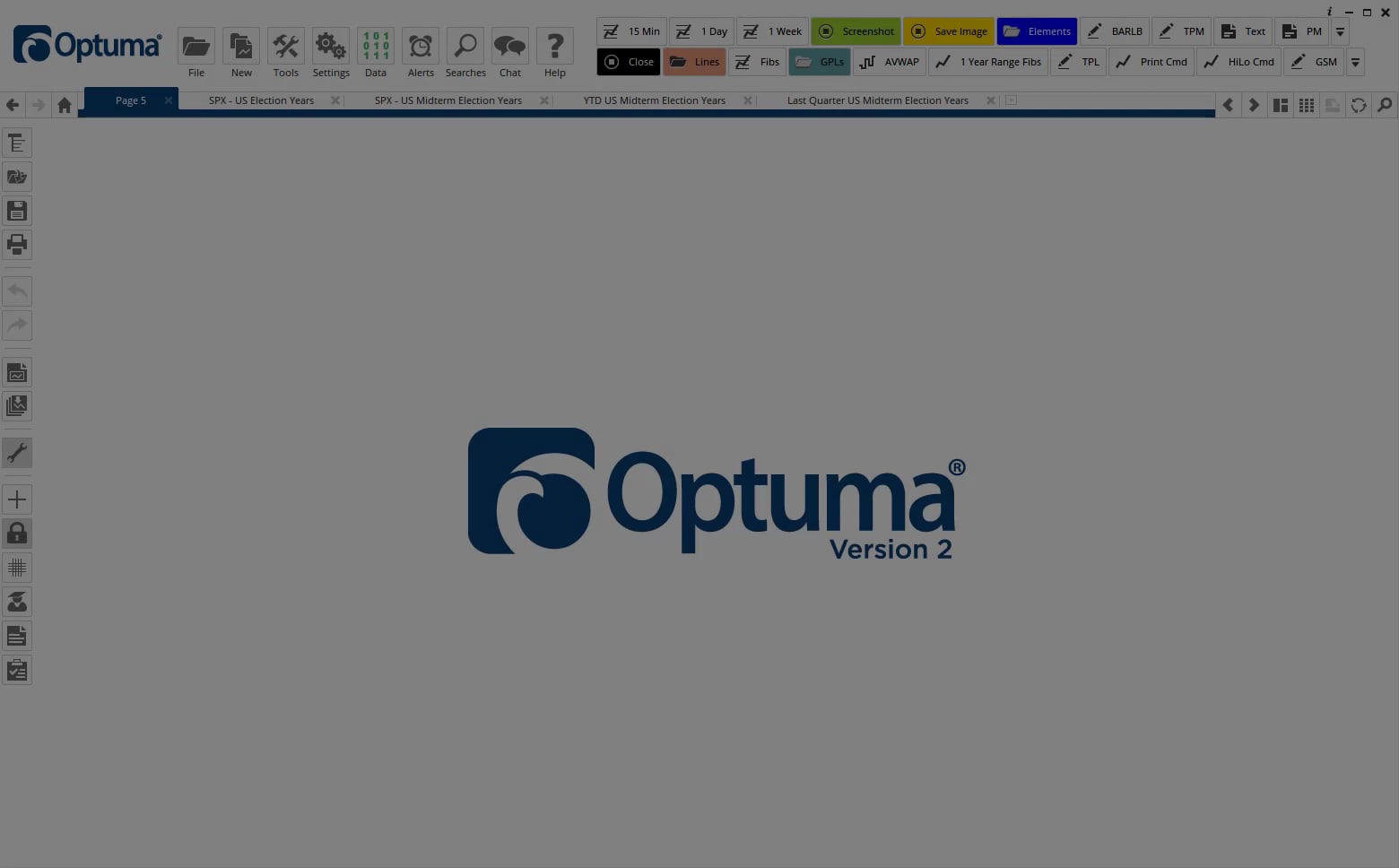Image resolution: width=1399 pixels, height=868 pixels.
Task: Open the structure panel icon in sidebar
Action: pyautogui.click(x=17, y=143)
